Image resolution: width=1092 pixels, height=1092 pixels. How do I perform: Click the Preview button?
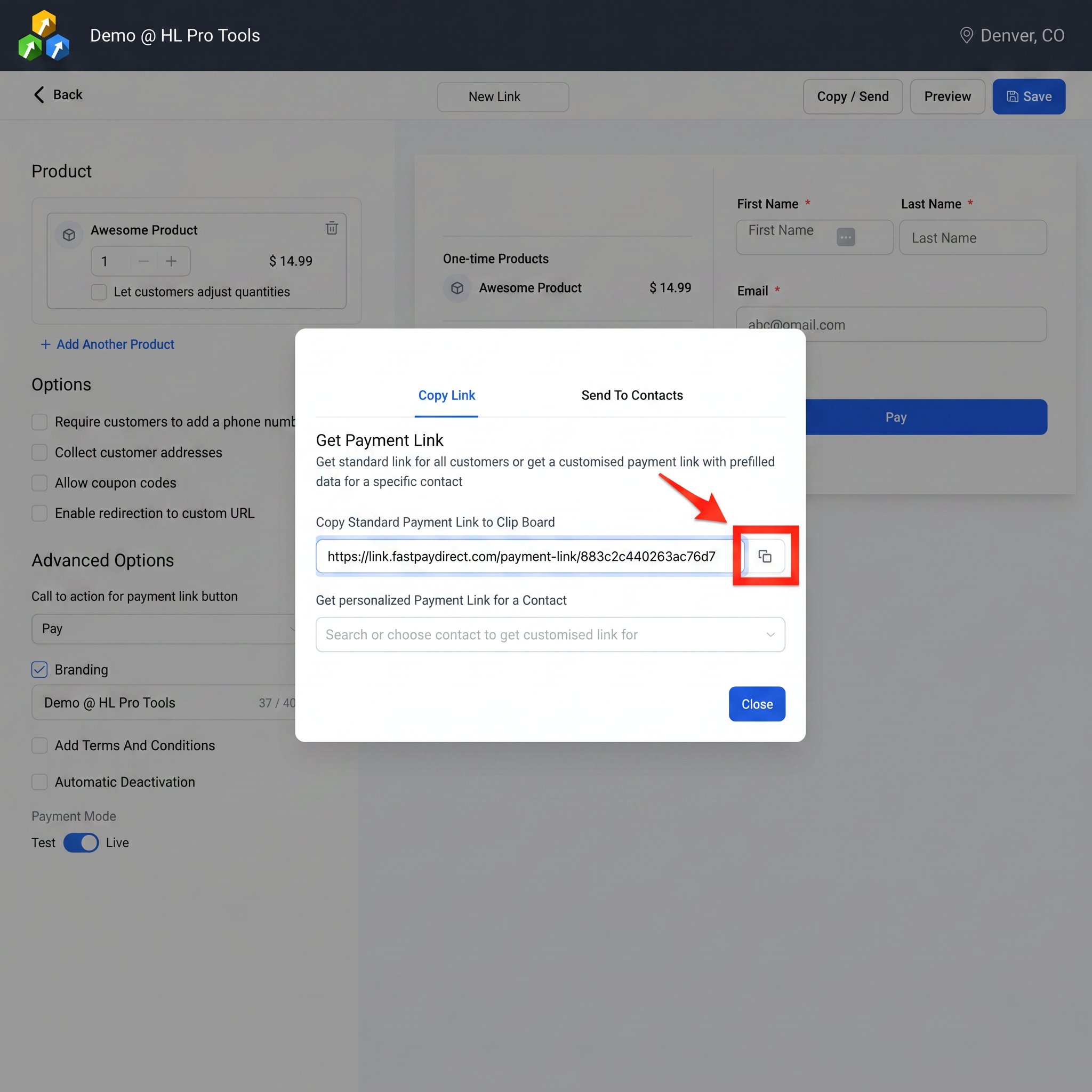click(x=948, y=97)
